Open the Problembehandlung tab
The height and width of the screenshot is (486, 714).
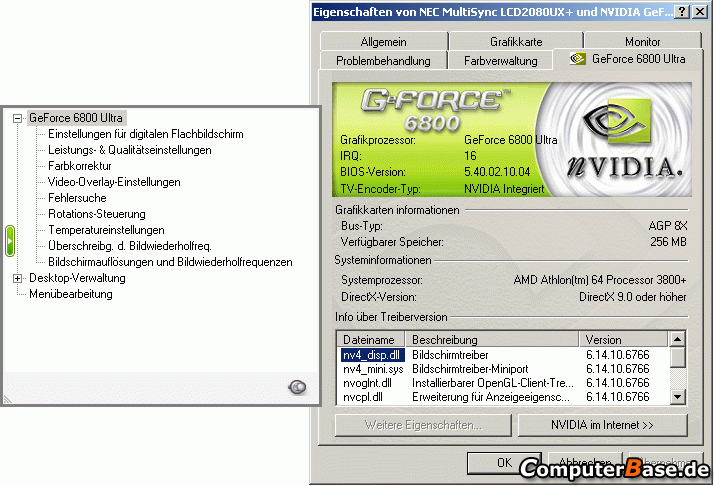click(383, 60)
